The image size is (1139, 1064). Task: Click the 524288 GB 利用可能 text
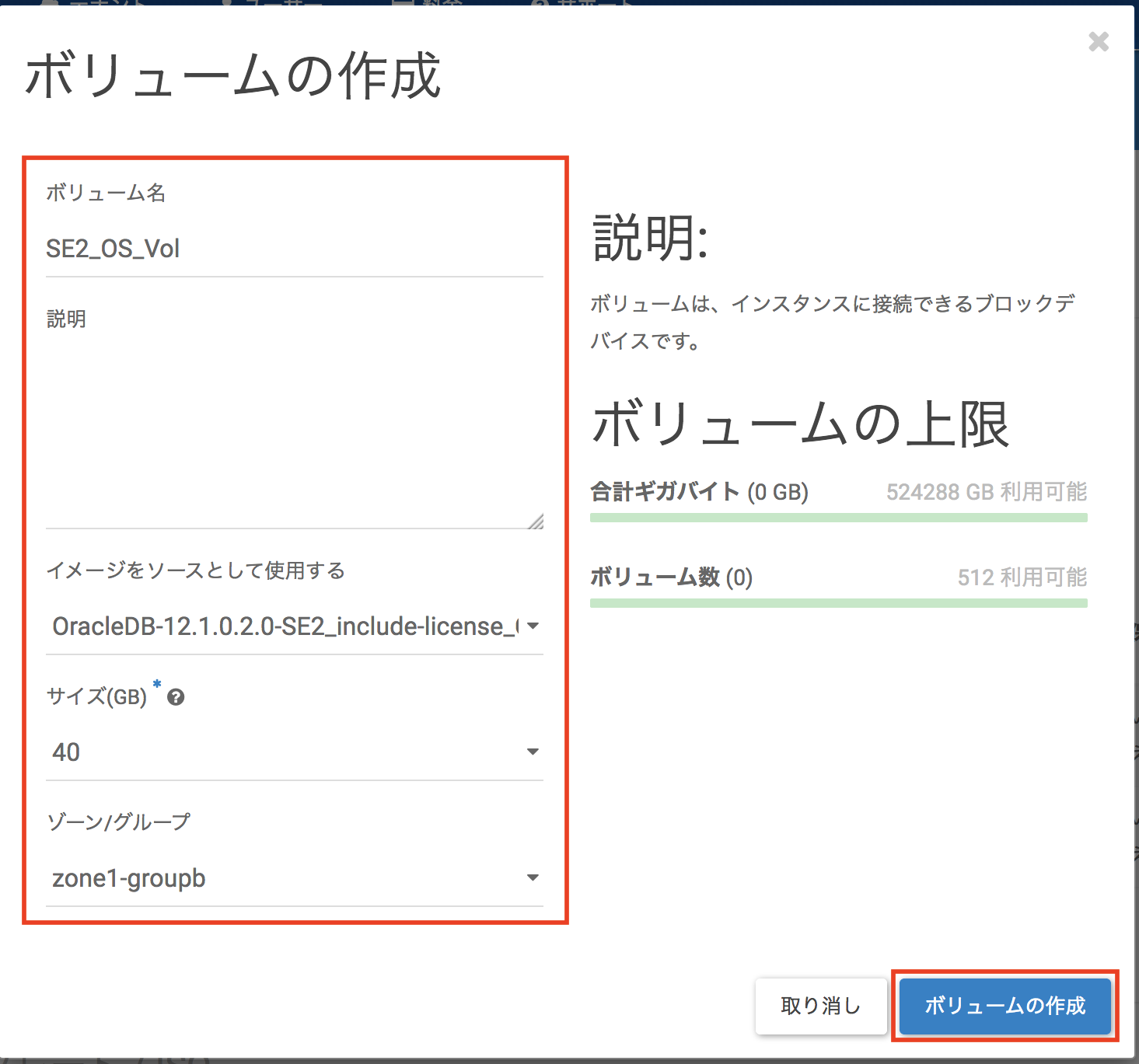click(x=986, y=492)
